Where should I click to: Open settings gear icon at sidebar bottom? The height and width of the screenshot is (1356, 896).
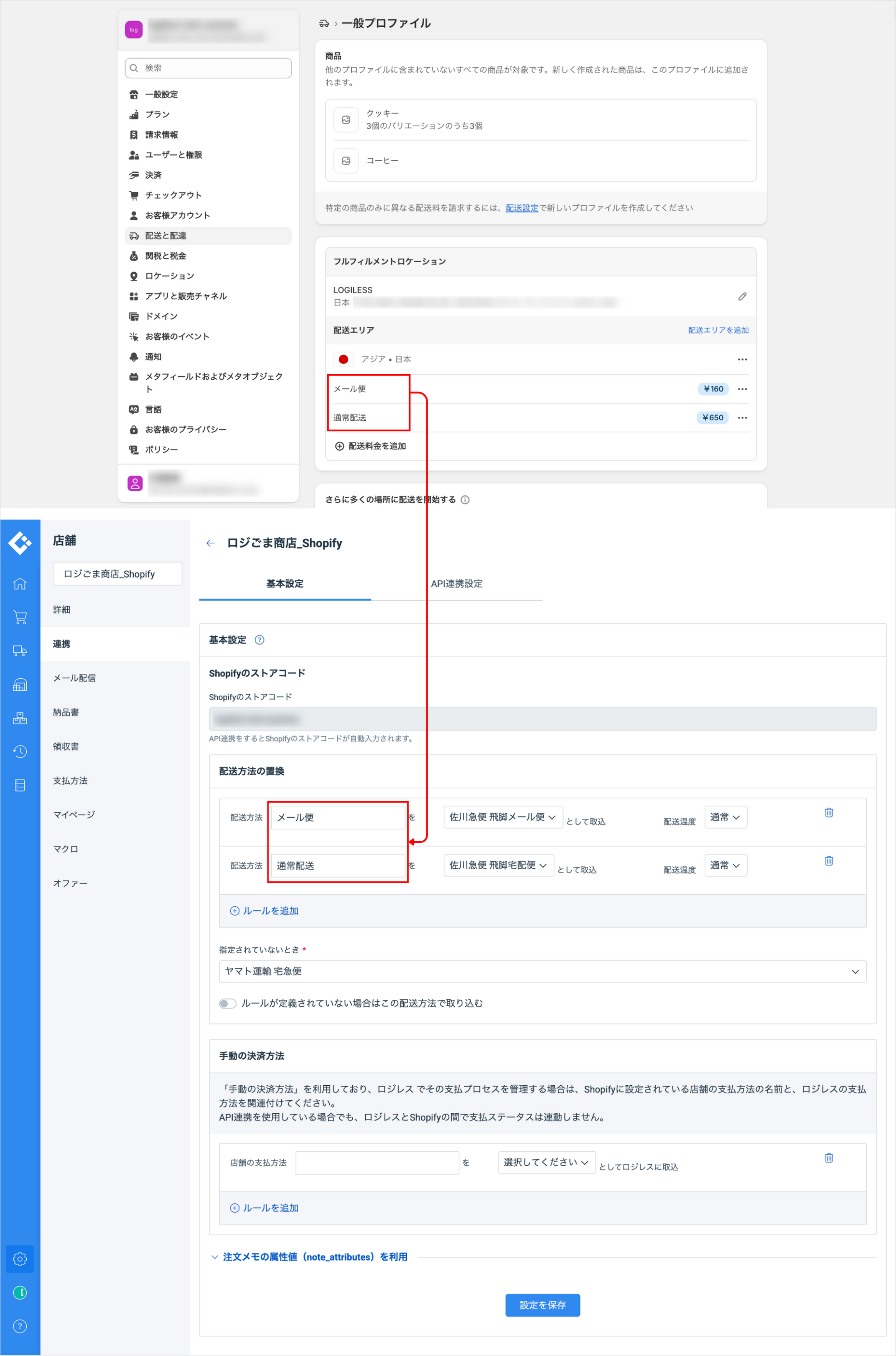point(20,1259)
